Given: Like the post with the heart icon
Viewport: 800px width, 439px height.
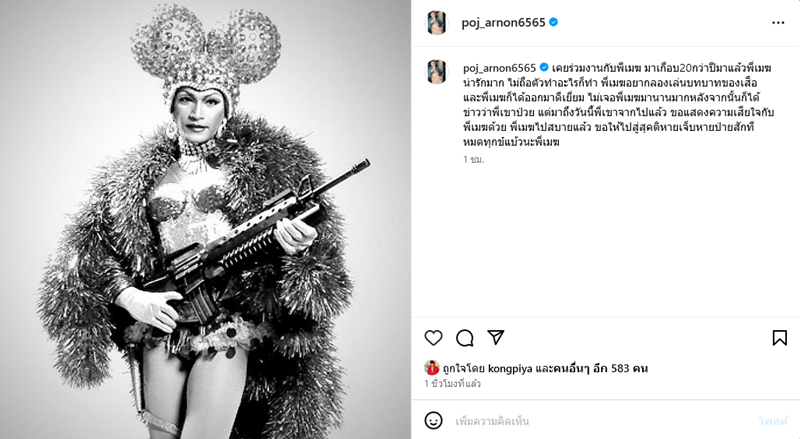Looking at the screenshot, I should point(434,338).
